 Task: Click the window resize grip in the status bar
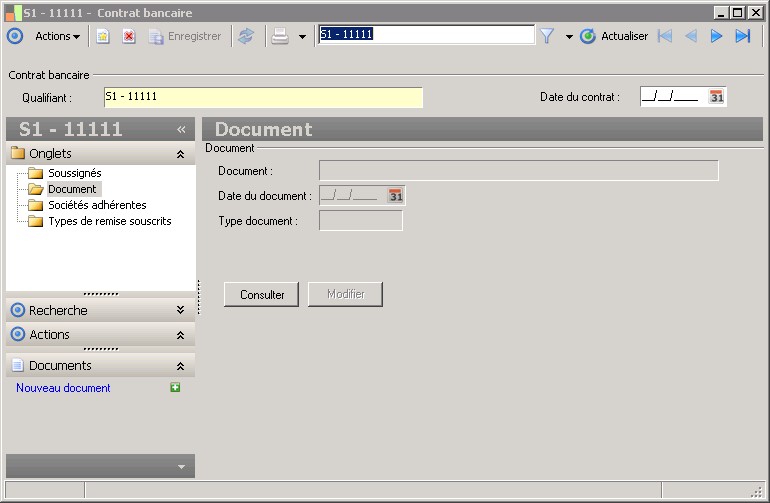(757, 491)
